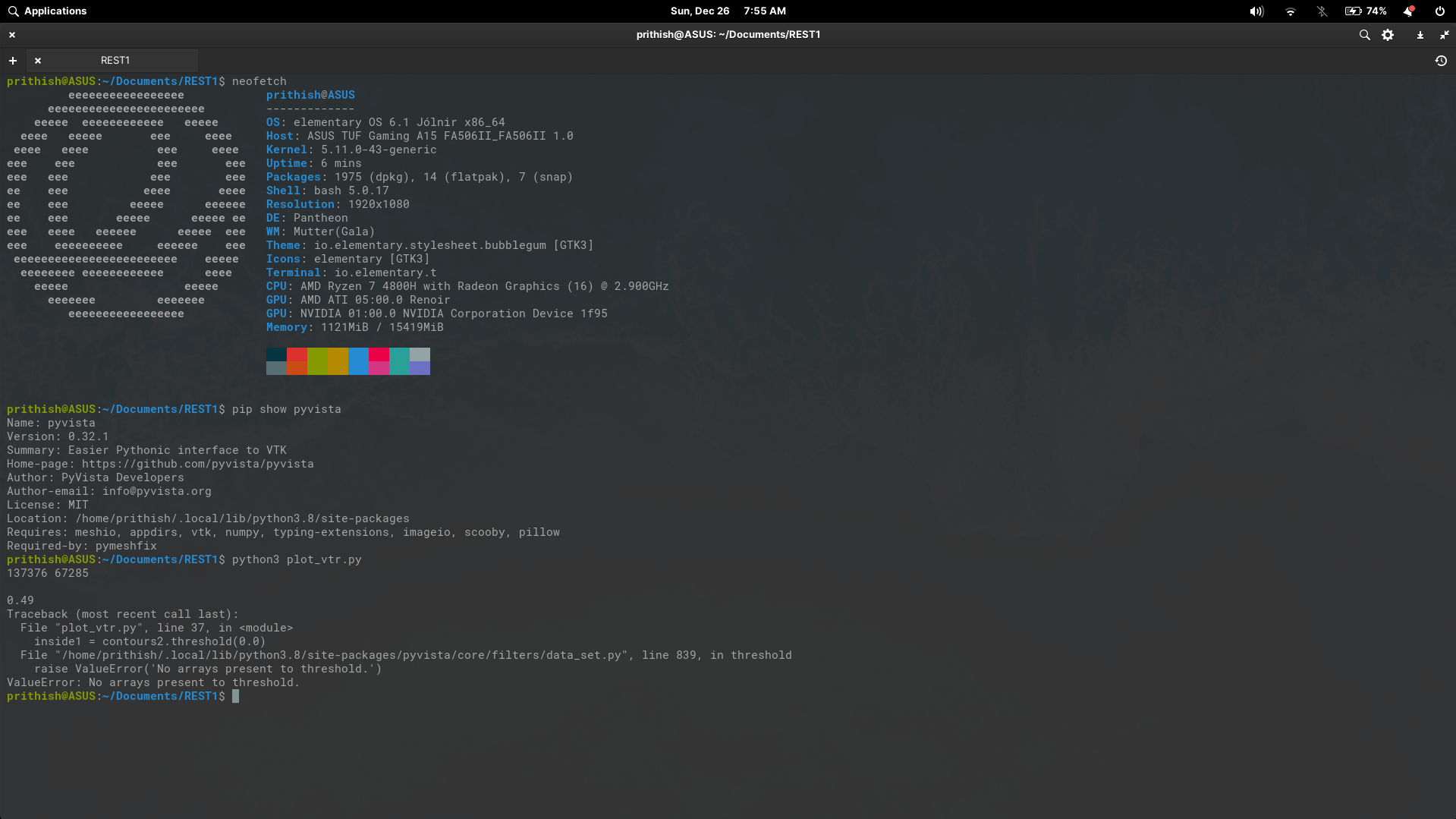
Task: Click the restore closed tabs history icon
Action: [1442, 61]
